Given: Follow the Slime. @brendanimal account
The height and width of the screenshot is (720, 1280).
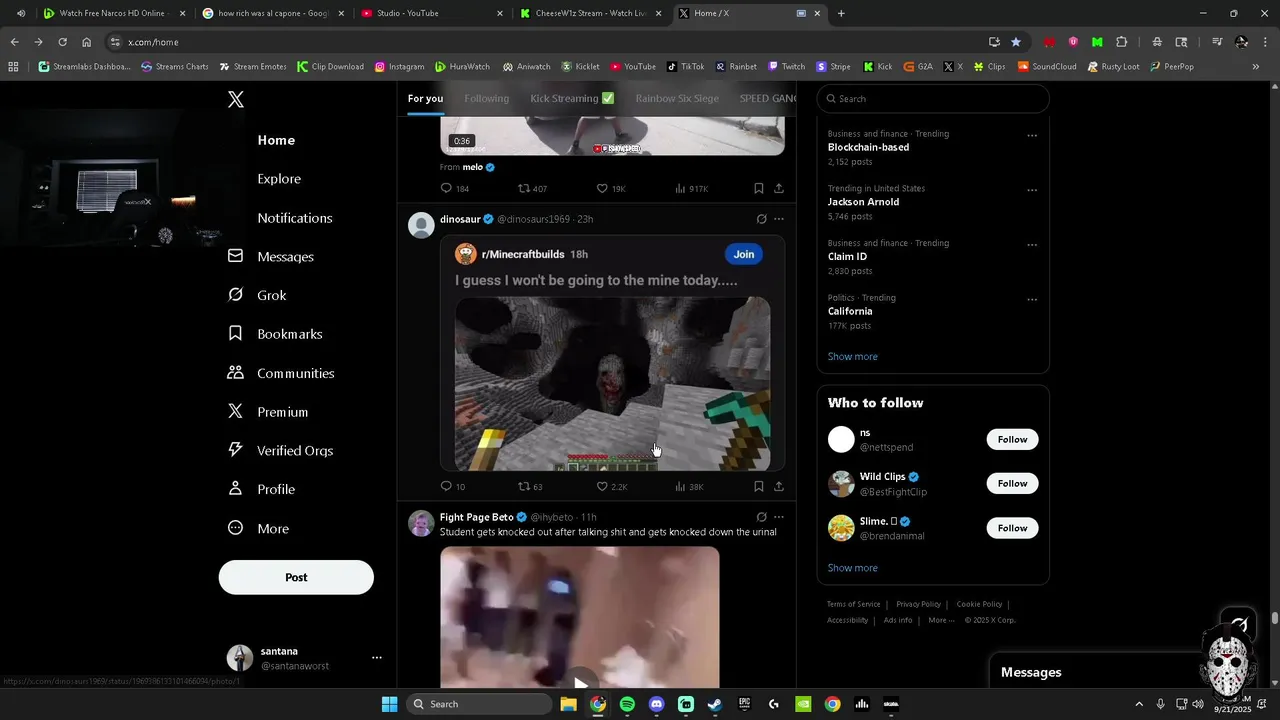Looking at the screenshot, I should [x=1012, y=528].
